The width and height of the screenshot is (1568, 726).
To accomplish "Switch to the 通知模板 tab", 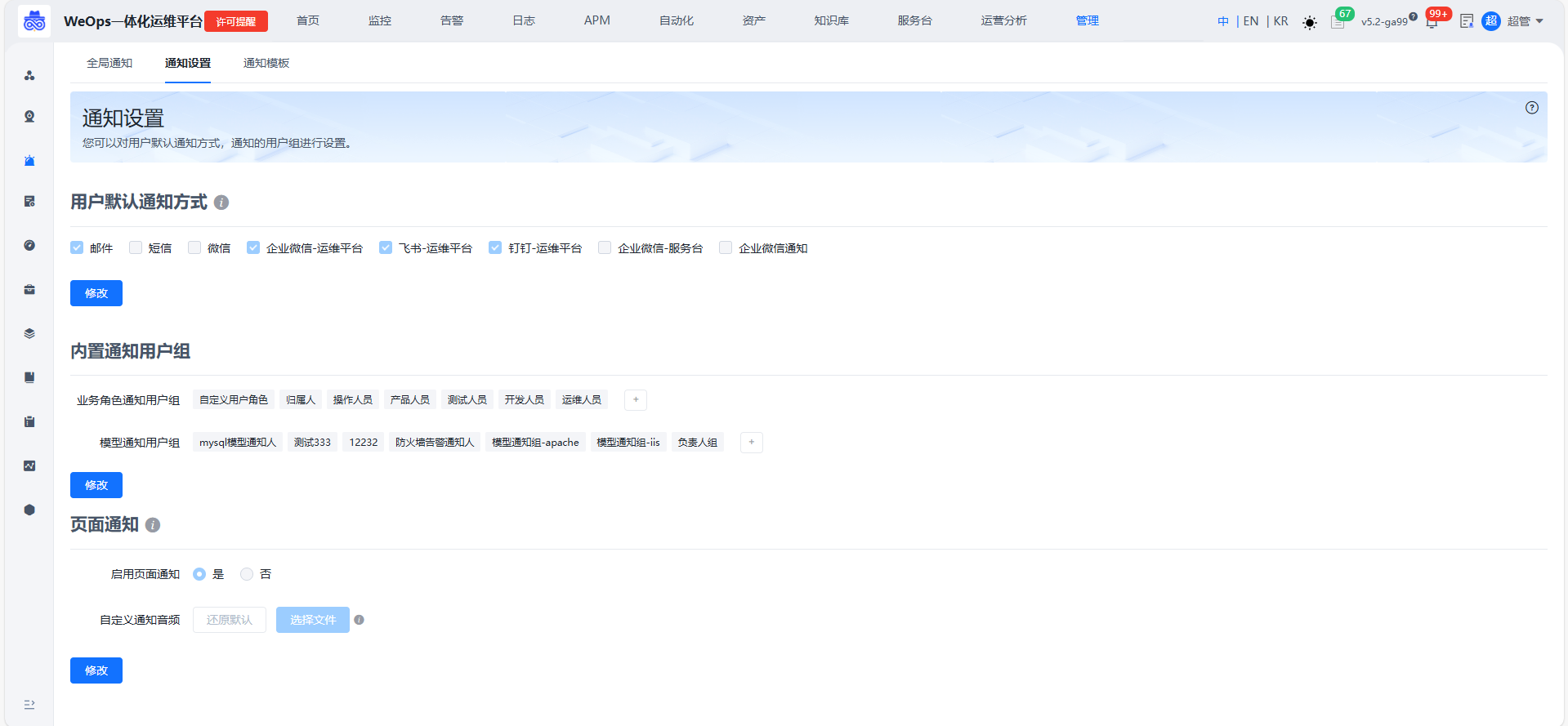I will click(x=266, y=63).
